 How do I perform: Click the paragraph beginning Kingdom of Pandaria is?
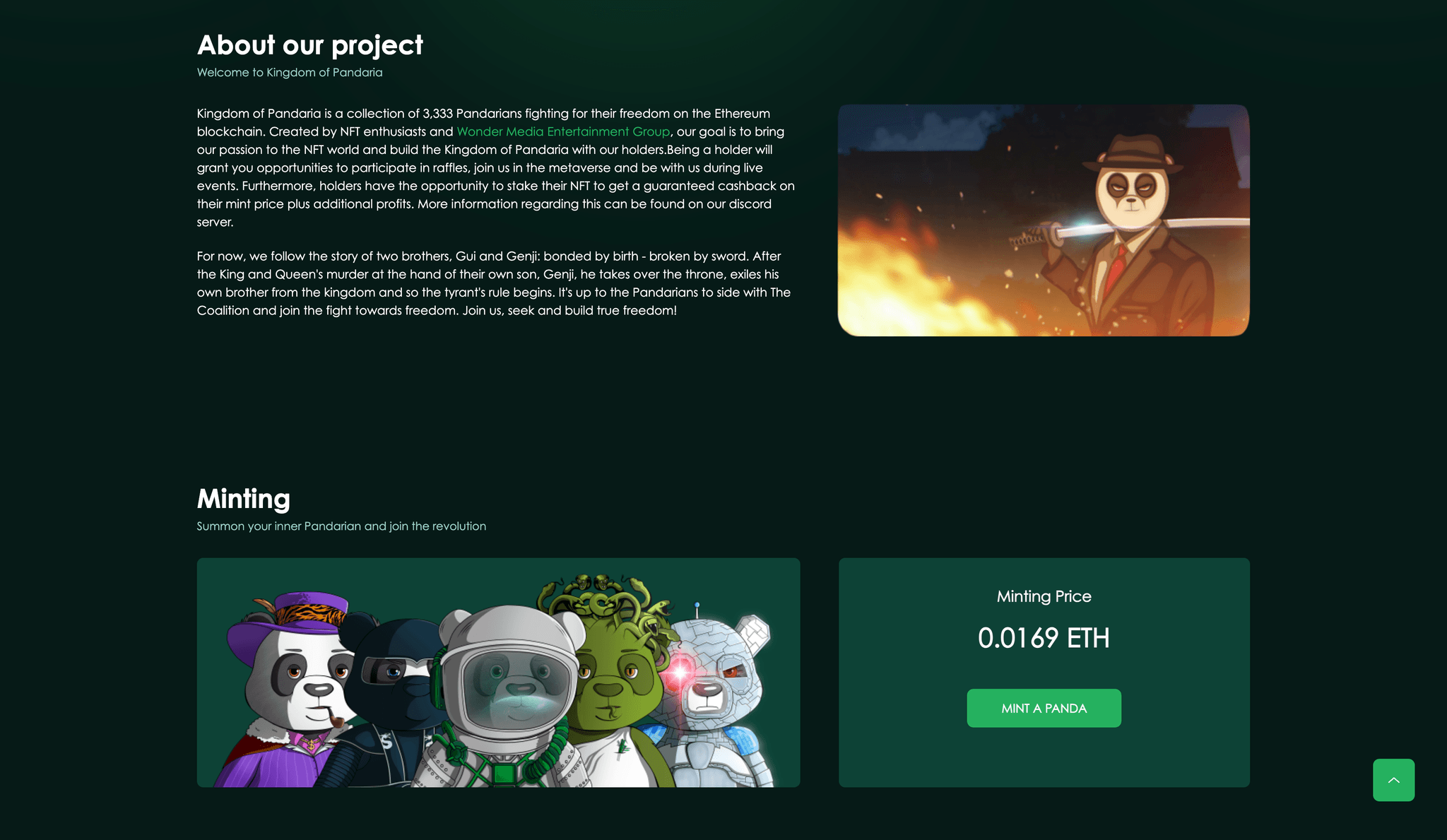496,167
